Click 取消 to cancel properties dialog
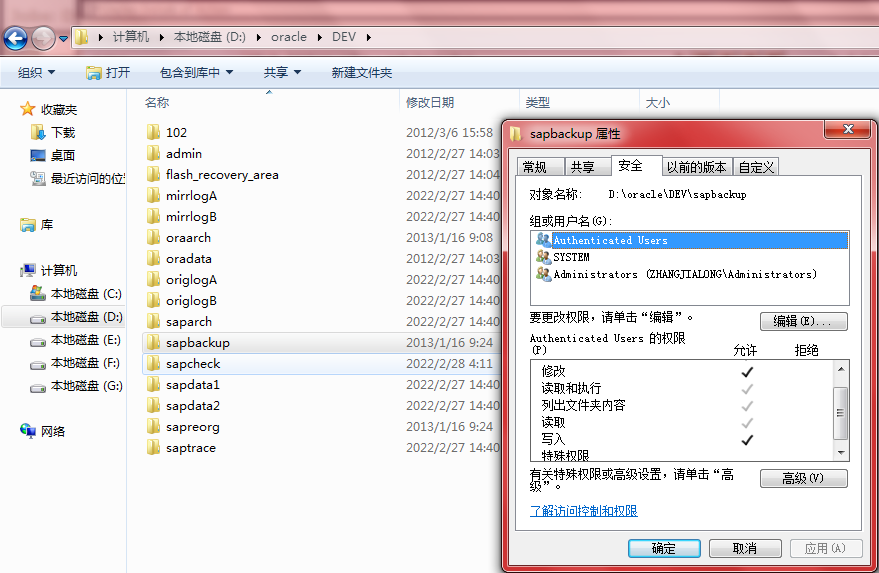The width and height of the screenshot is (879, 573). 745,548
